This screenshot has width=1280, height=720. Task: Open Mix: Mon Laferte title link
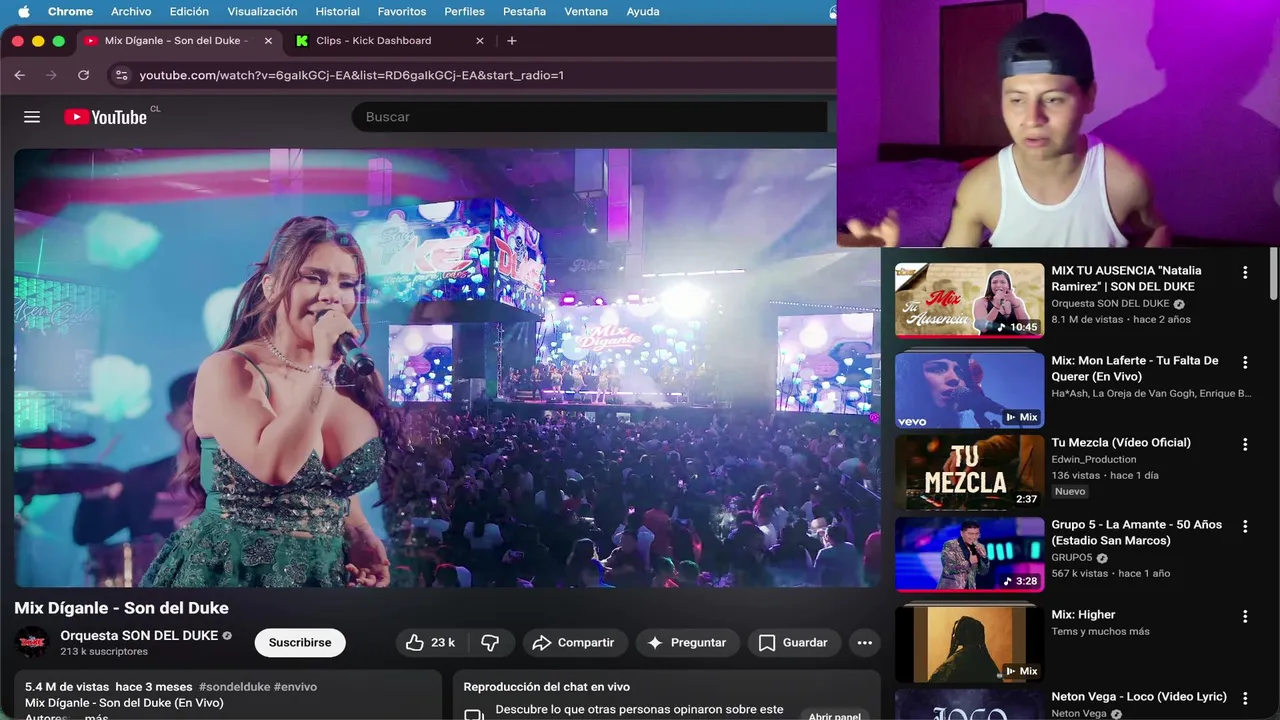pyautogui.click(x=1135, y=368)
